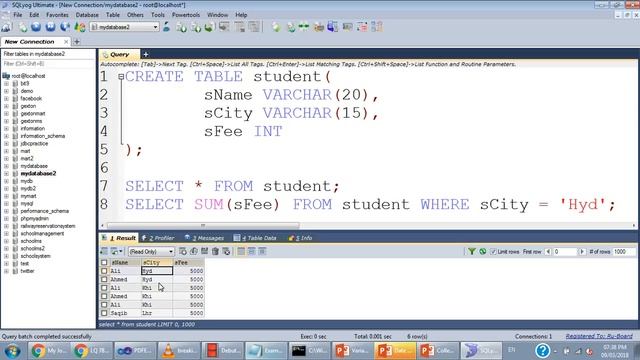Click next arrow beside First row field
This screenshot has height=360, width=640.
tap(582, 252)
